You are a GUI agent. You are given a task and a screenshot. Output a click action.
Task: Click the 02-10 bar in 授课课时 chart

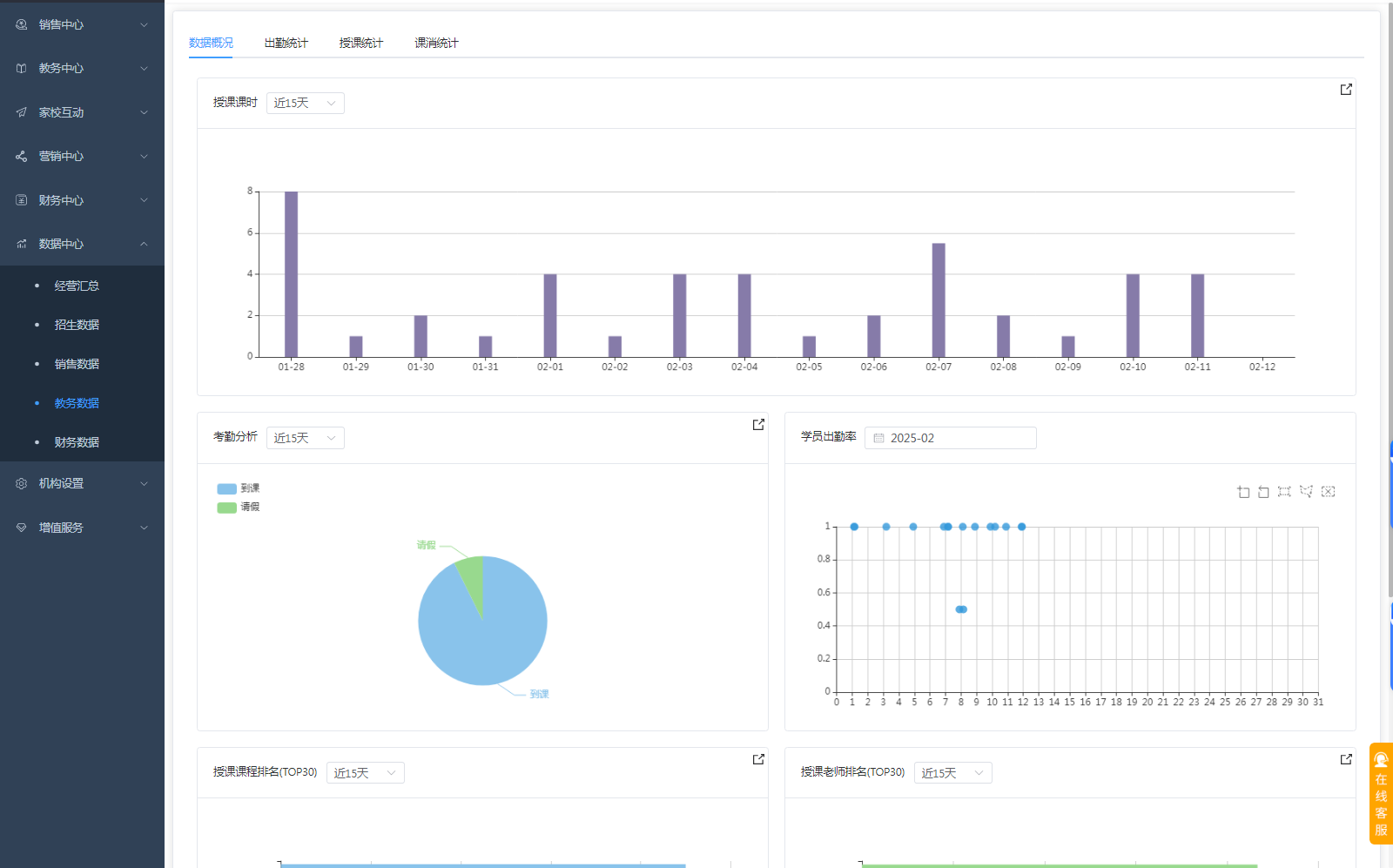(1133, 316)
